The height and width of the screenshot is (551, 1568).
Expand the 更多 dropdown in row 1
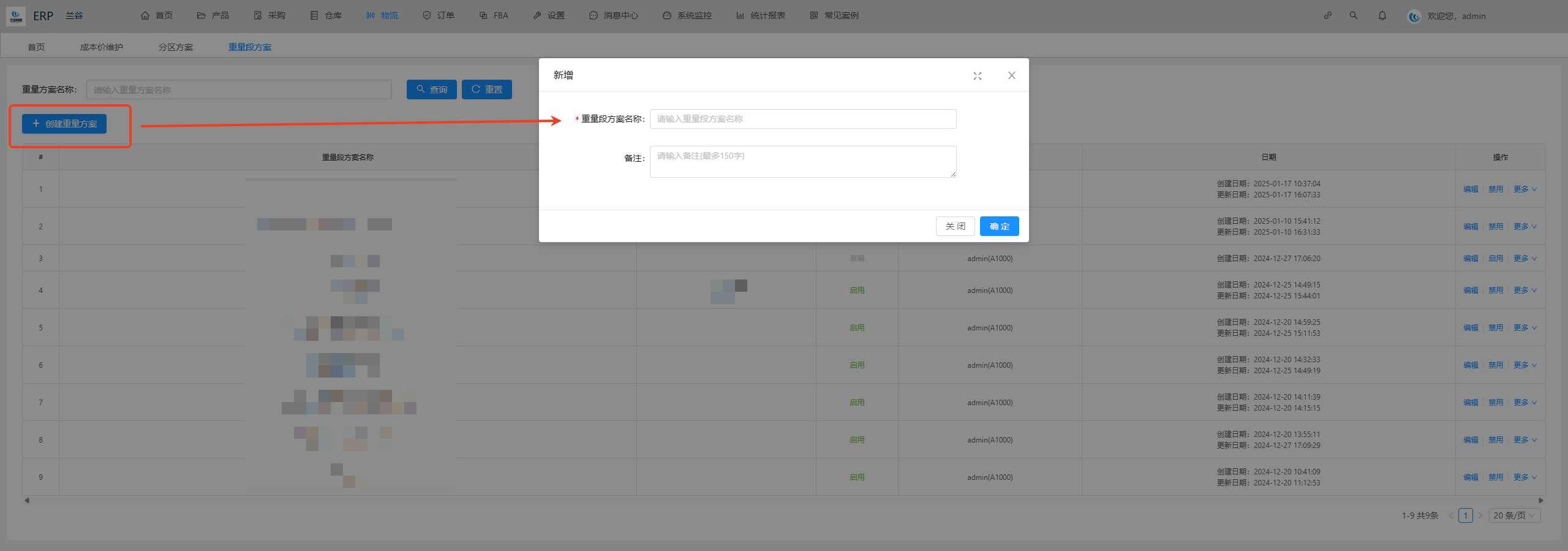tap(1525, 189)
